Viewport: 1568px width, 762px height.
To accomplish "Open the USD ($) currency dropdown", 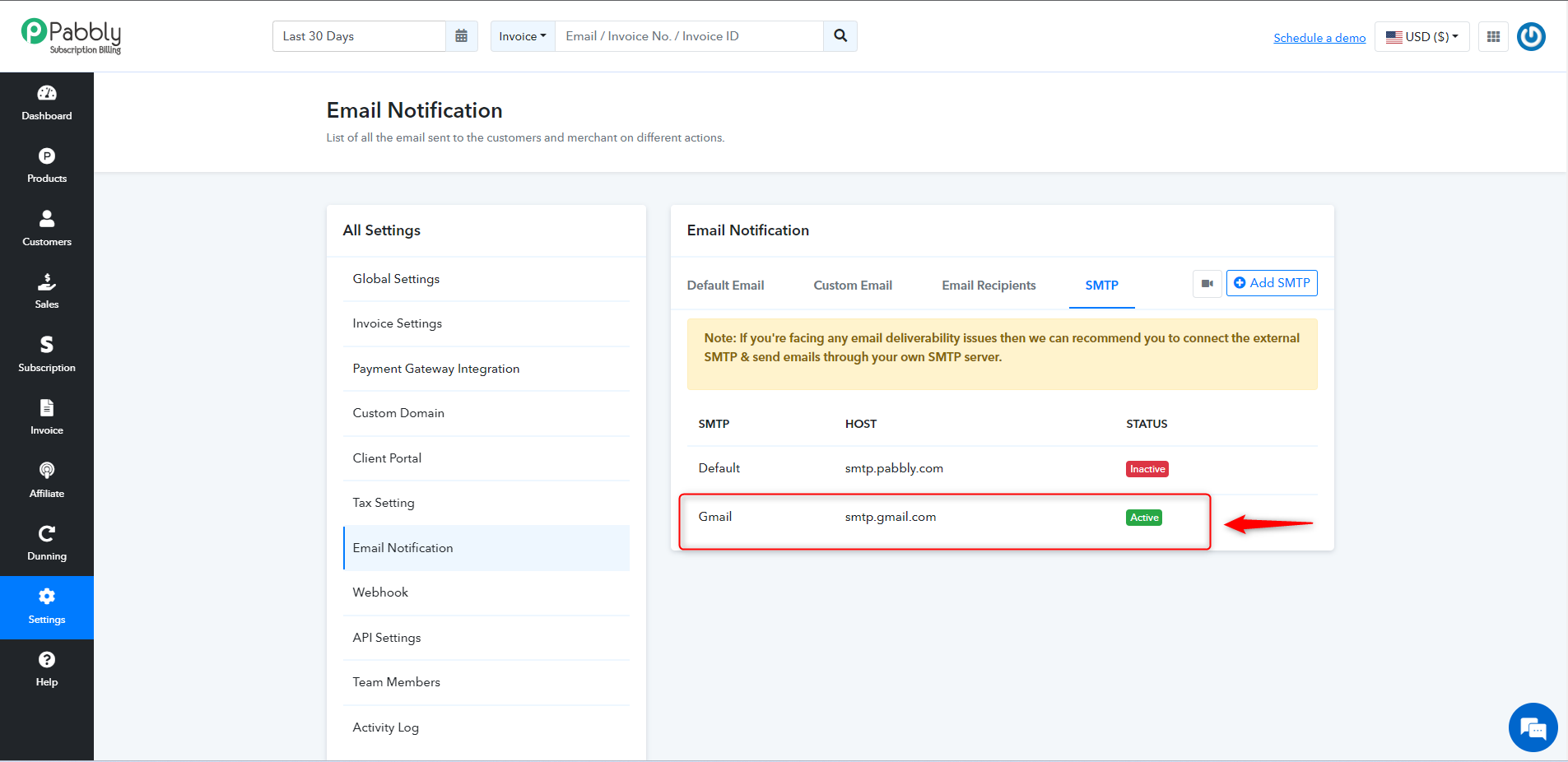I will point(1422,36).
